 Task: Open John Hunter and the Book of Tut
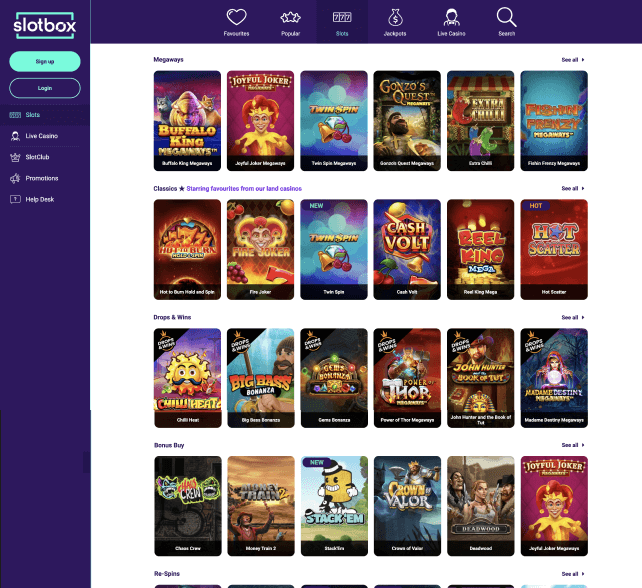(481, 378)
